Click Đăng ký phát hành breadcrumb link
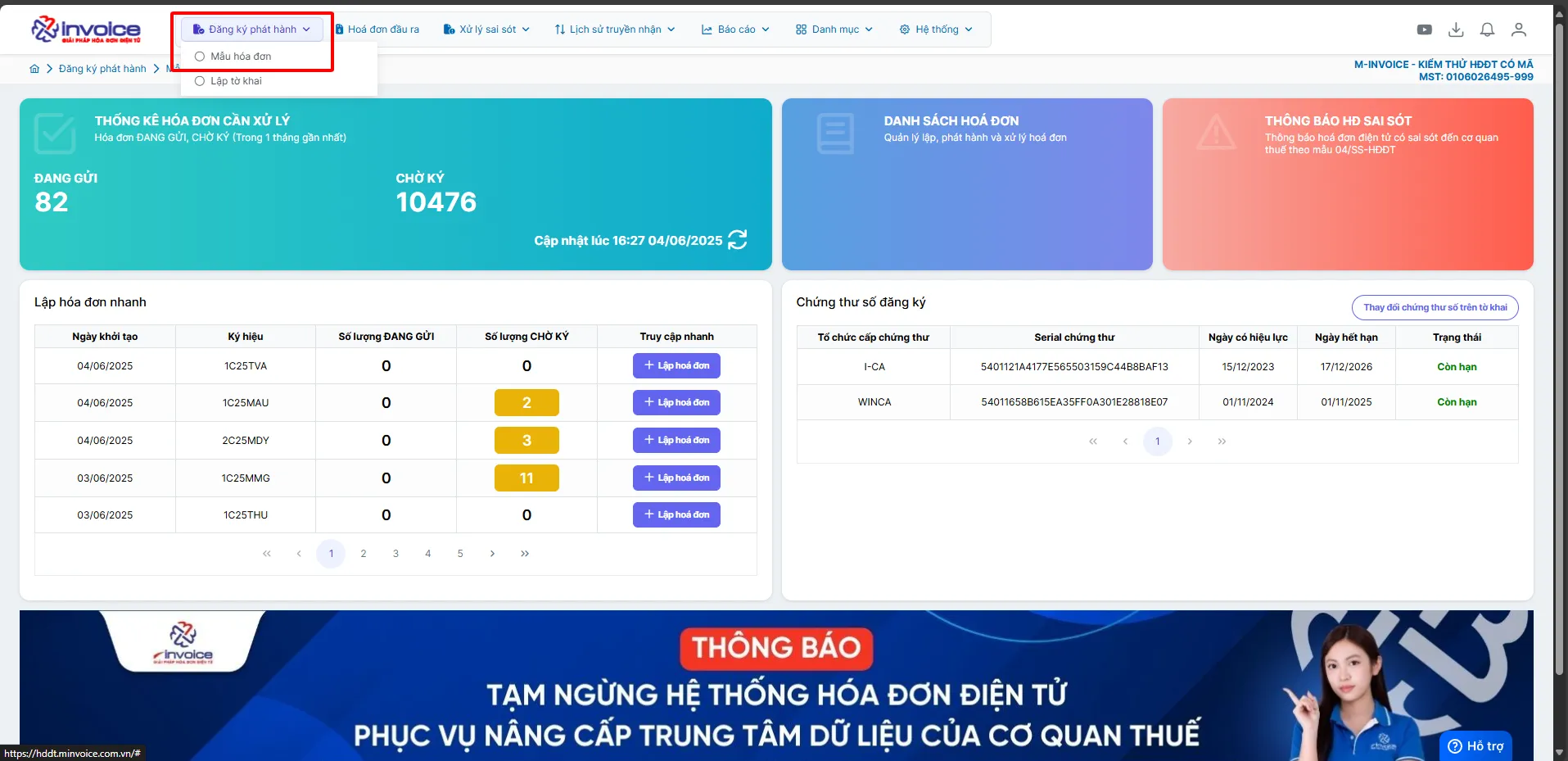This screenshot has width=1568, height=761. [x=102, y=69]
